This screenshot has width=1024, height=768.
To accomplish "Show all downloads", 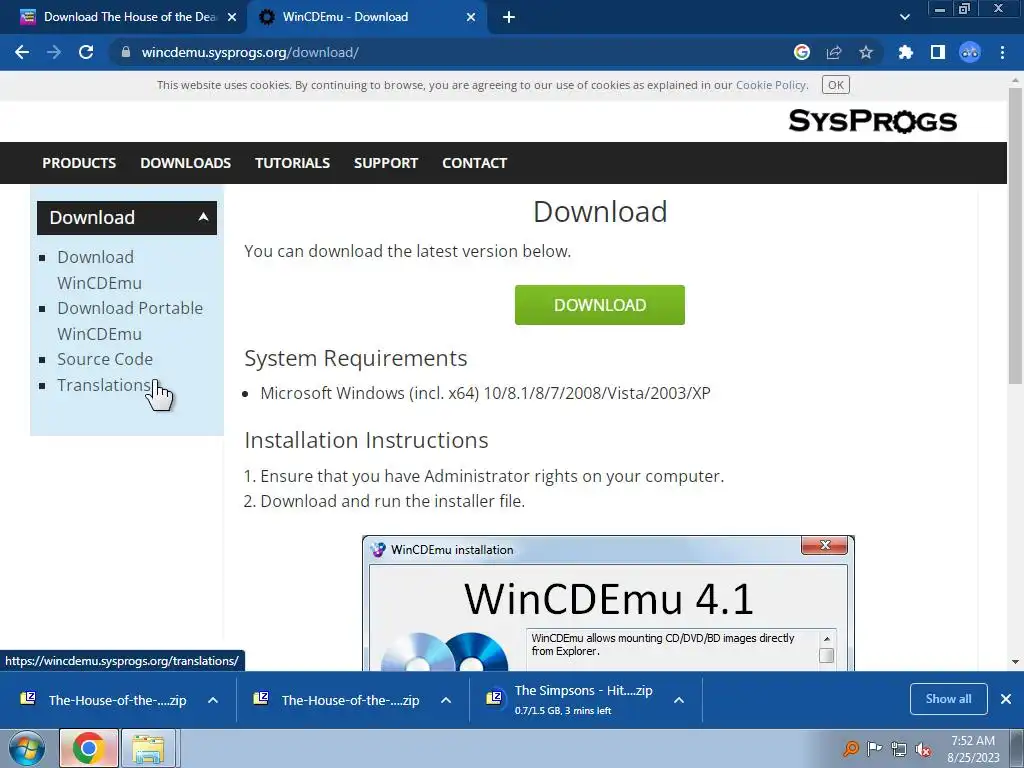I will [948, 699].
